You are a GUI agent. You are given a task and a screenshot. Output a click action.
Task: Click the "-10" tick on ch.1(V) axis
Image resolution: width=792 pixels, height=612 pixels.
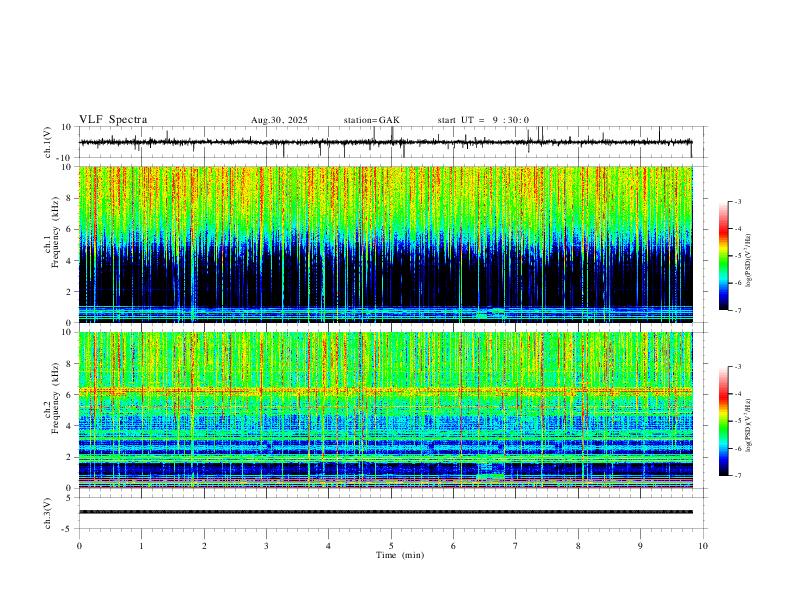point(65,158)
